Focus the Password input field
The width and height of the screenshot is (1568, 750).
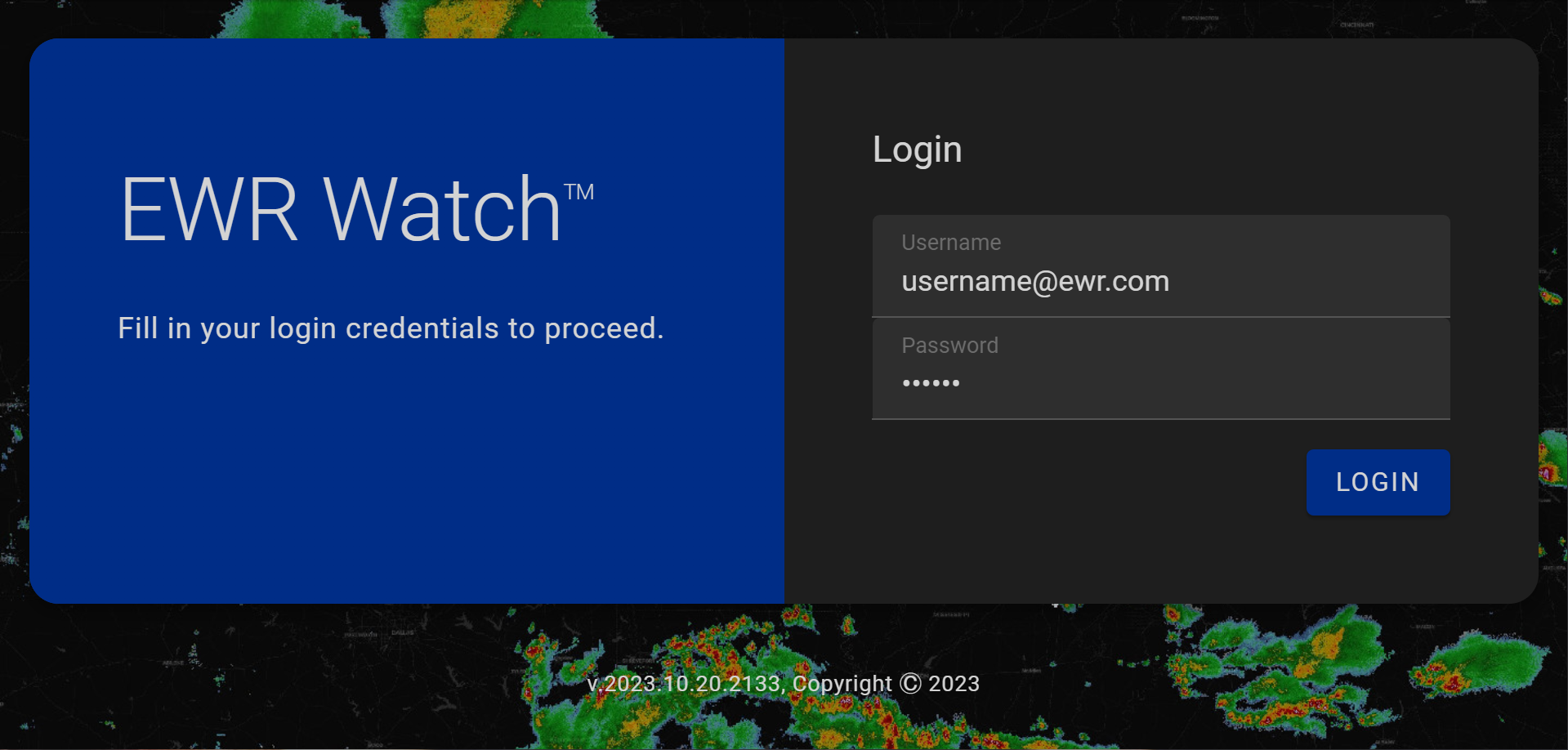[x=1160, y=369]
